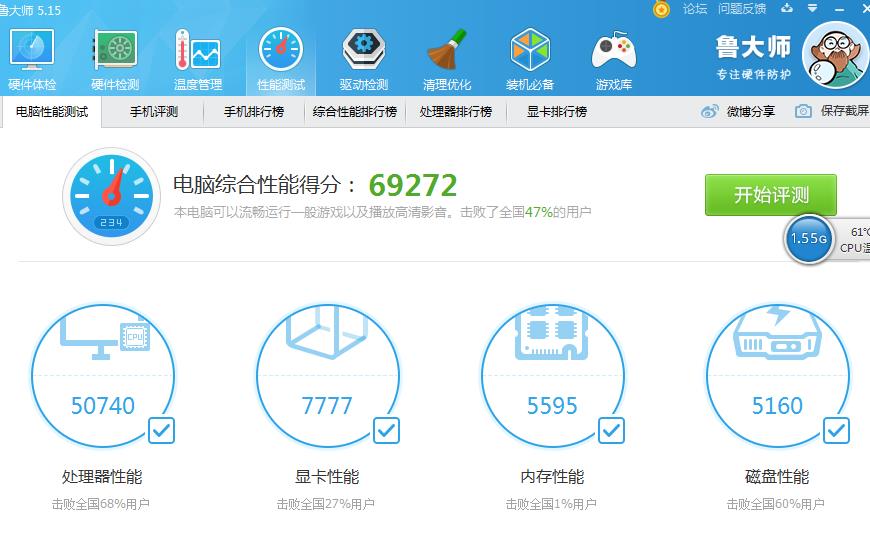Uncheck the 磁盘性能 checkbox
The image size is (870, 553).
[836, 430]
